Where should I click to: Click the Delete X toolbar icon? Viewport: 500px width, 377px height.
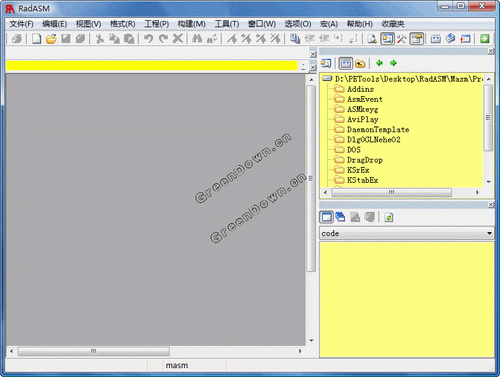click(178, 39)
